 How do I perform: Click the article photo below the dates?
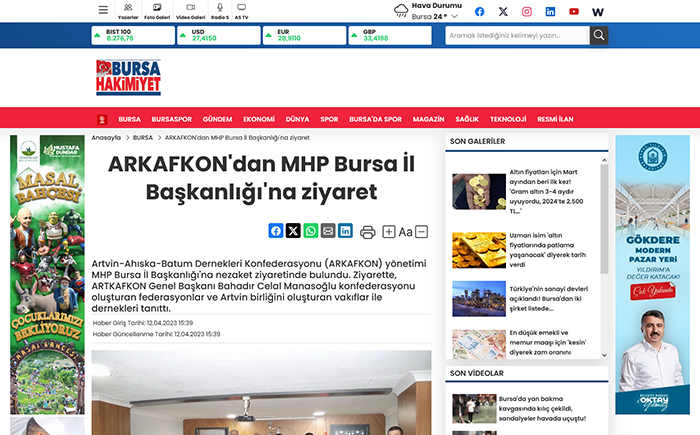point(262,393)
